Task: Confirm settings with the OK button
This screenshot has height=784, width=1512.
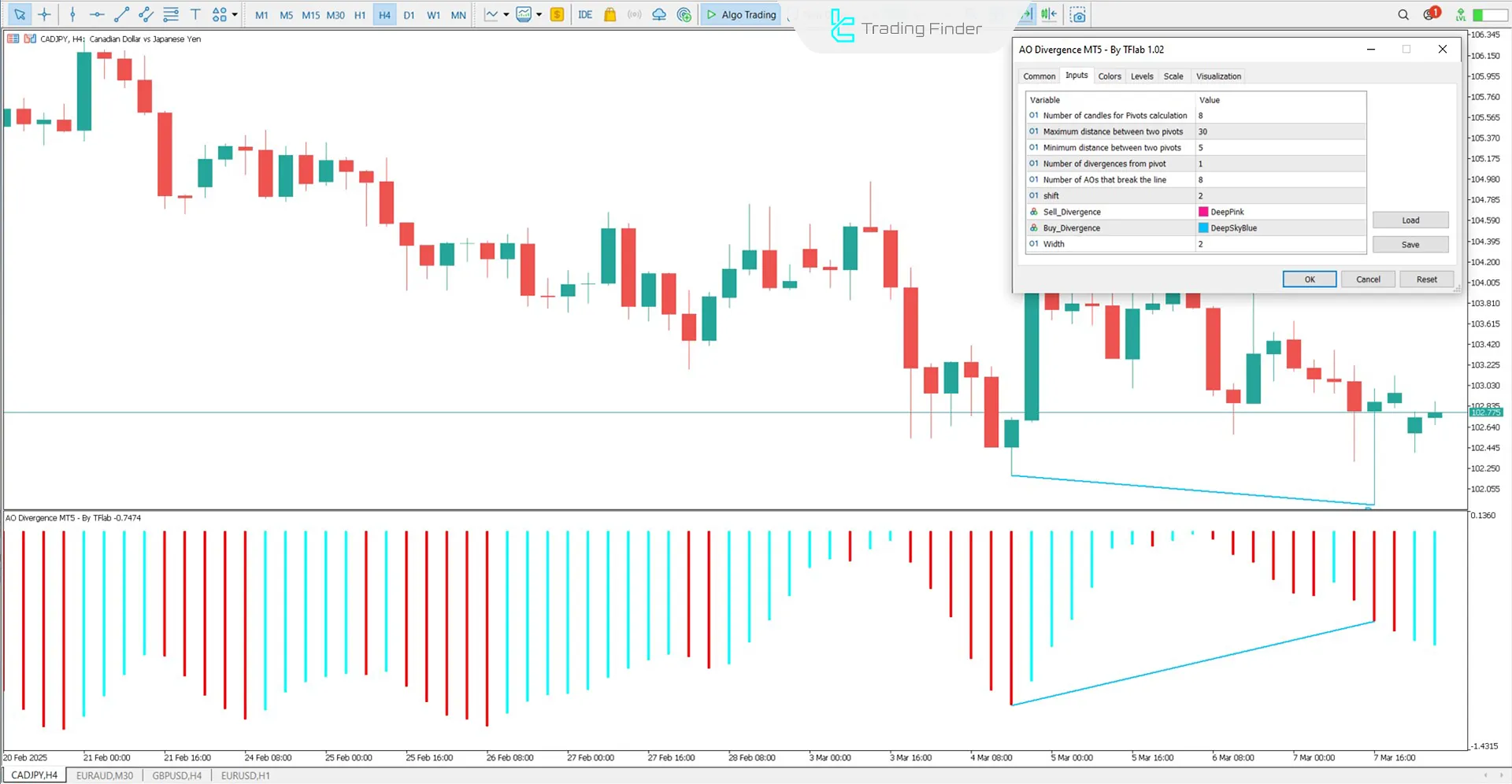Action: click(1309, 279)
